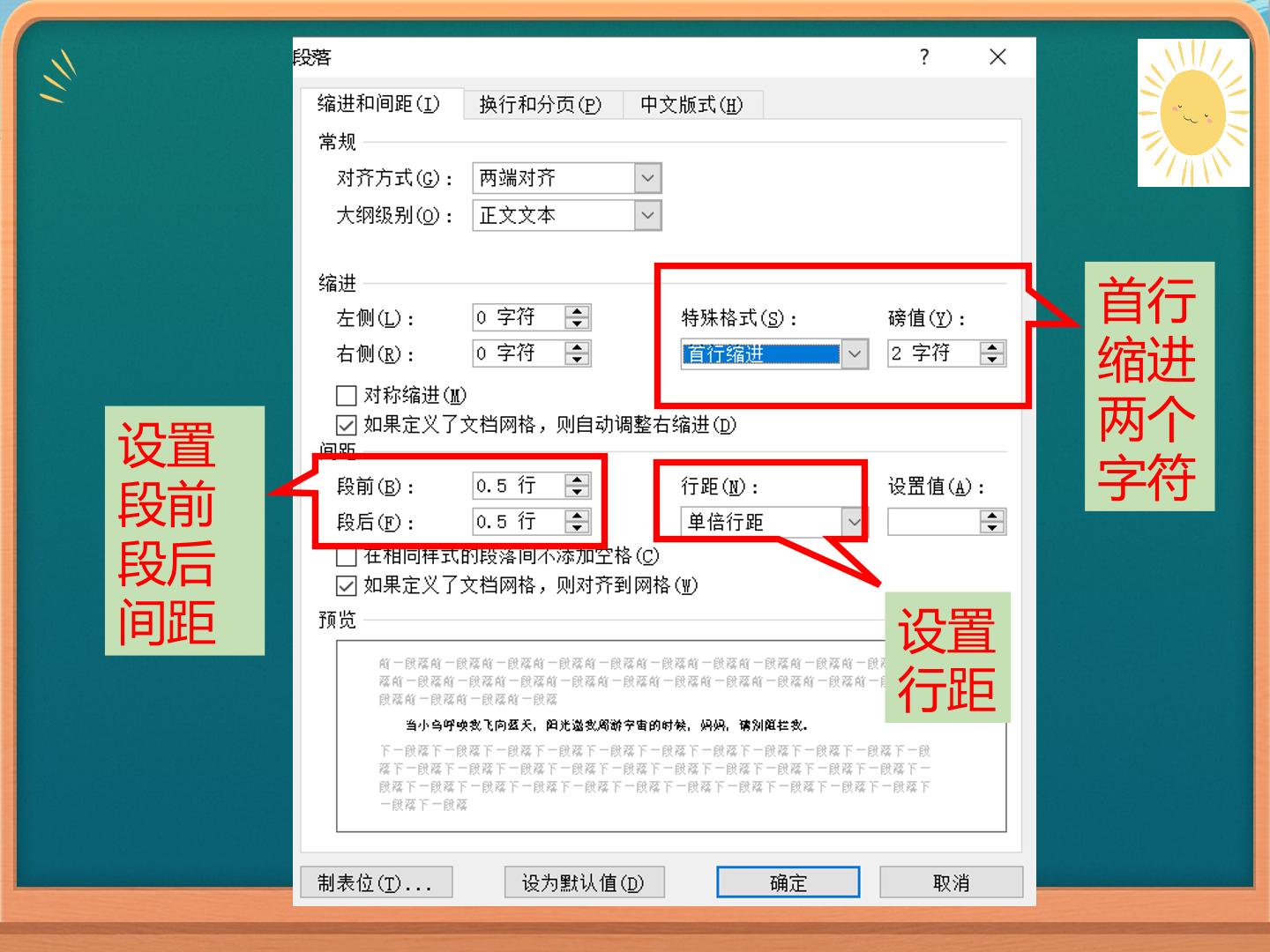Click the help question mark icon
Viewport: 1270px width, 952px height.
tap(923, 57)
